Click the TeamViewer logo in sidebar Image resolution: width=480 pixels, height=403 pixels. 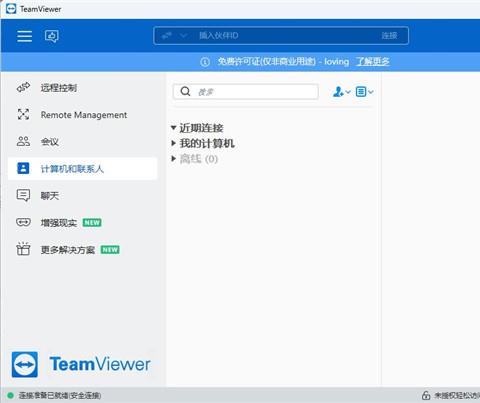(81, 364)
